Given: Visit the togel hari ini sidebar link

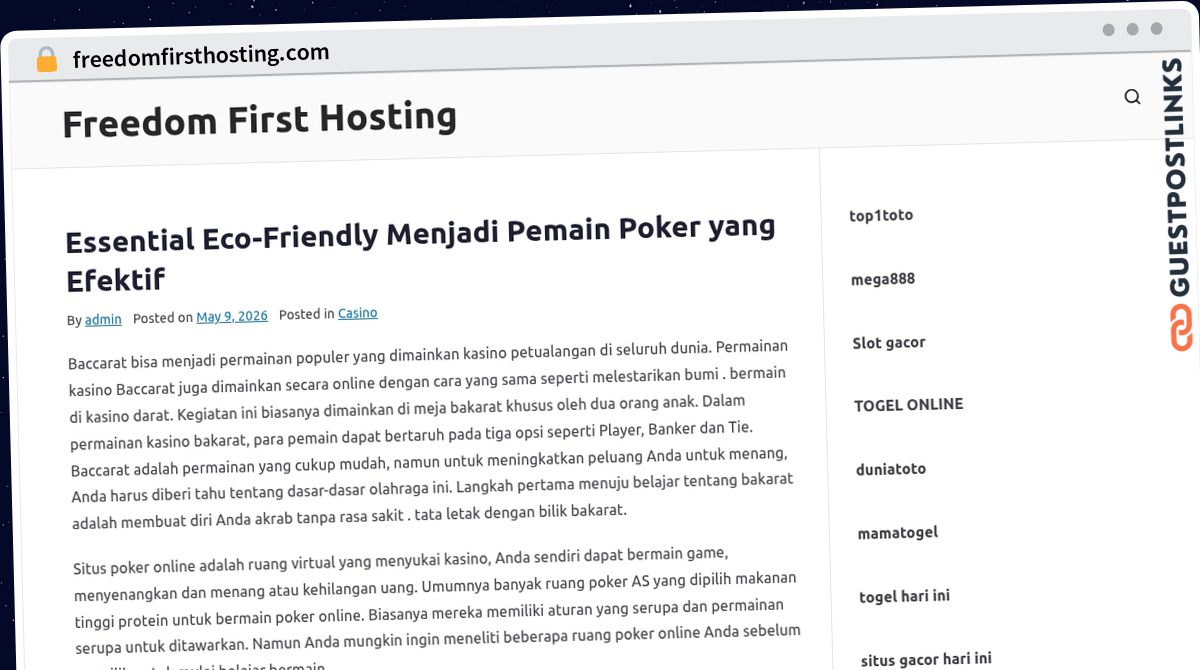Looking at the screenshot, I should point(905,597).
